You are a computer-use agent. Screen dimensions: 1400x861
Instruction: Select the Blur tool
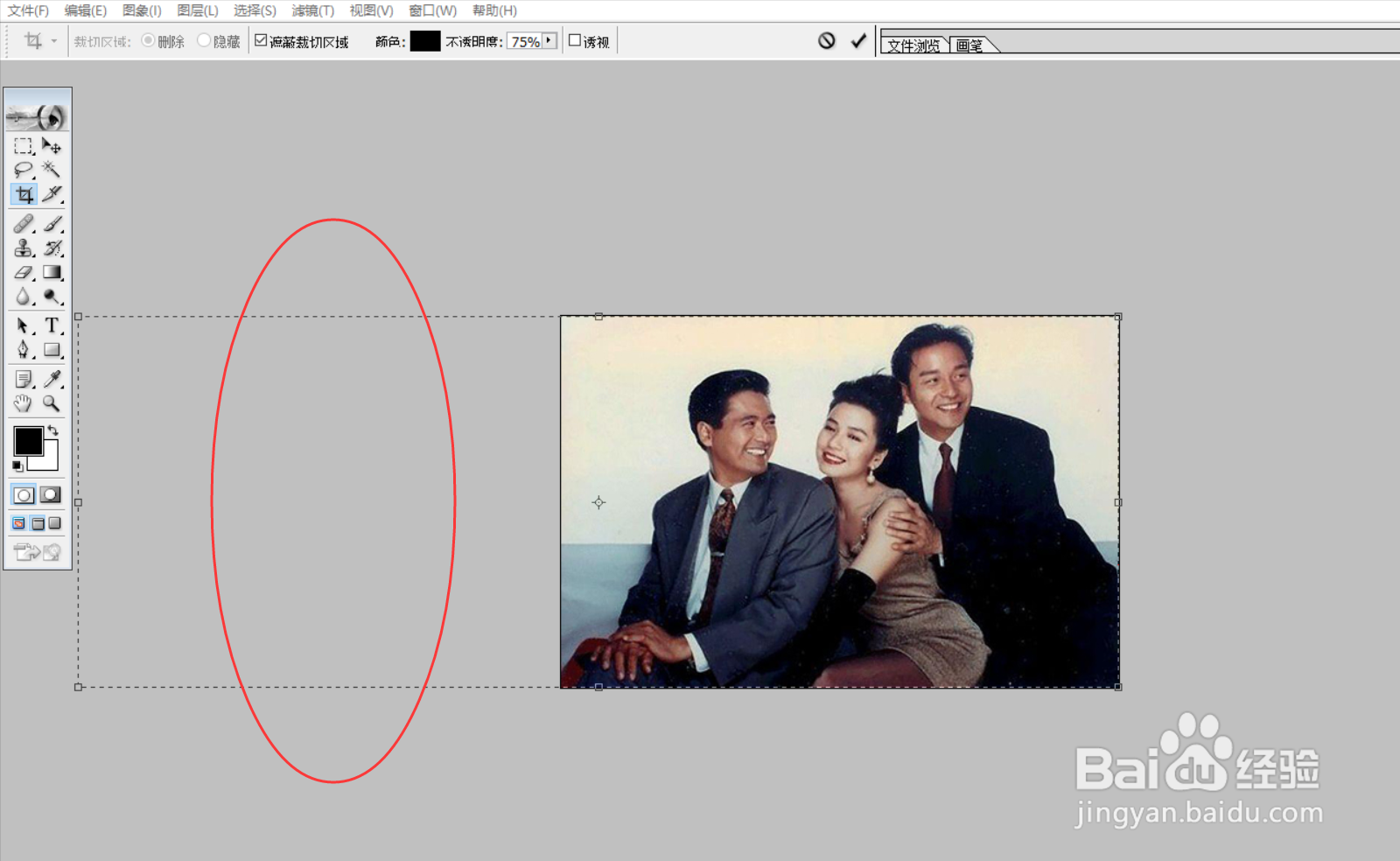click(x=24, y=297)
